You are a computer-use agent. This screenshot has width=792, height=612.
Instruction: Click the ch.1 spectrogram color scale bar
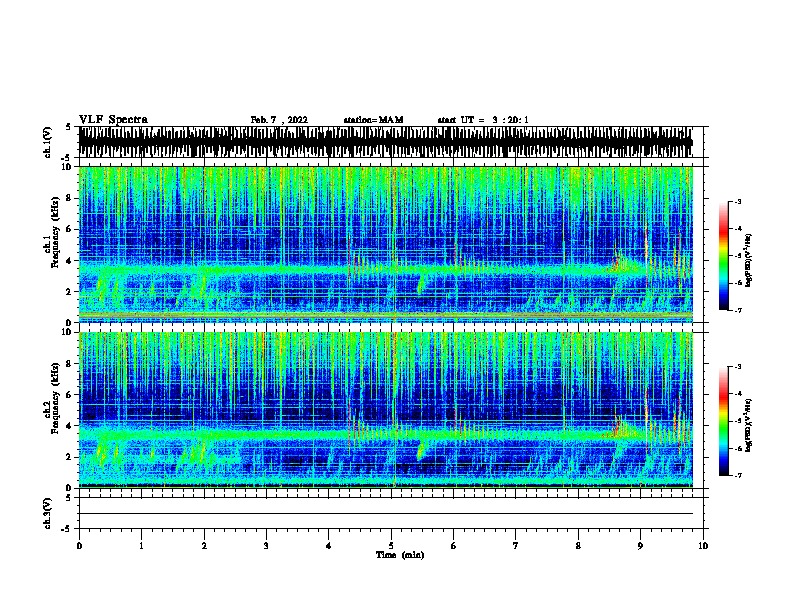(724, 256)
